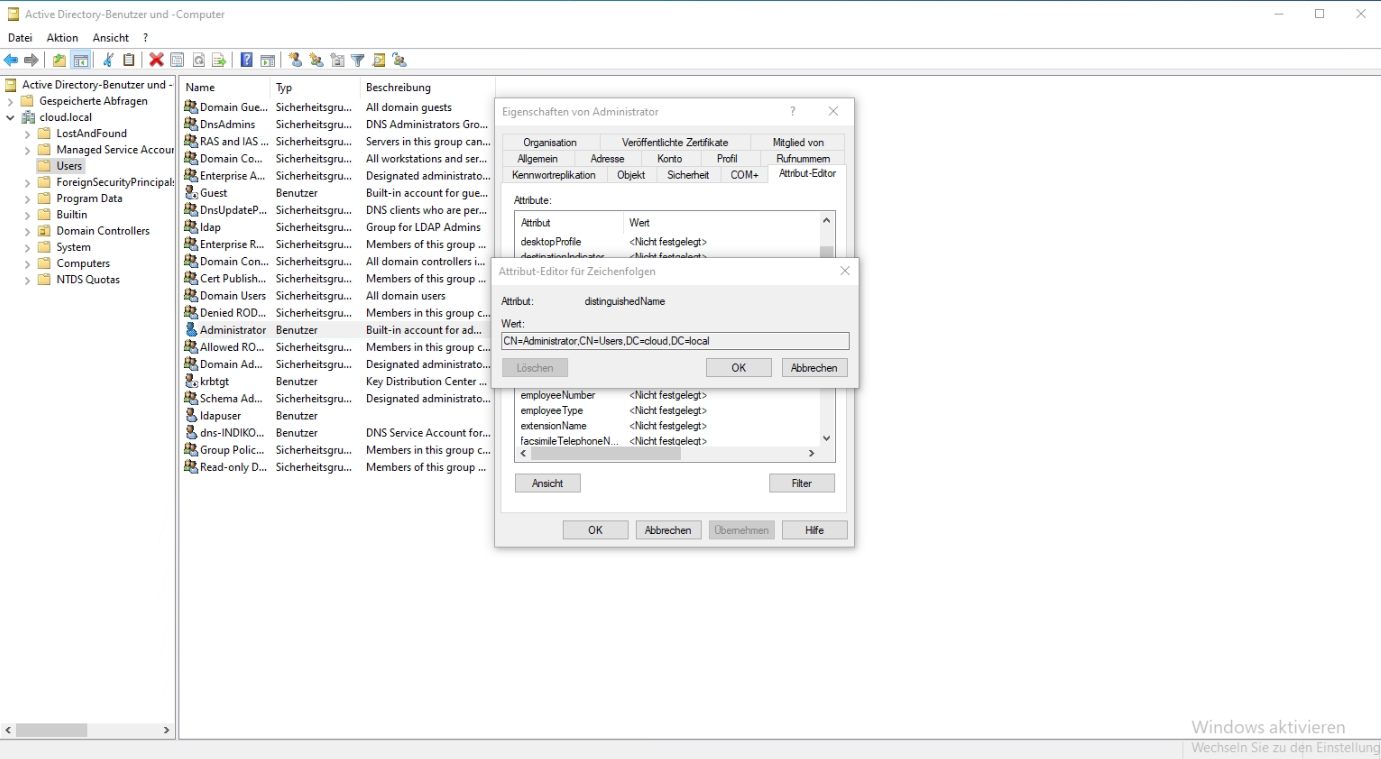Select the Domain Users list row

coord(338,296)
